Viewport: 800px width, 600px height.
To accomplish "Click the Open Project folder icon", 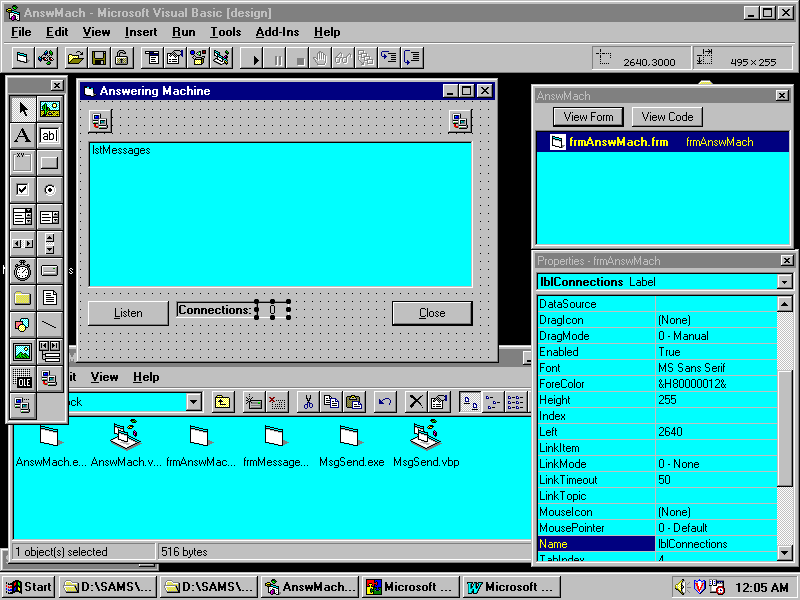I will 75,58.
